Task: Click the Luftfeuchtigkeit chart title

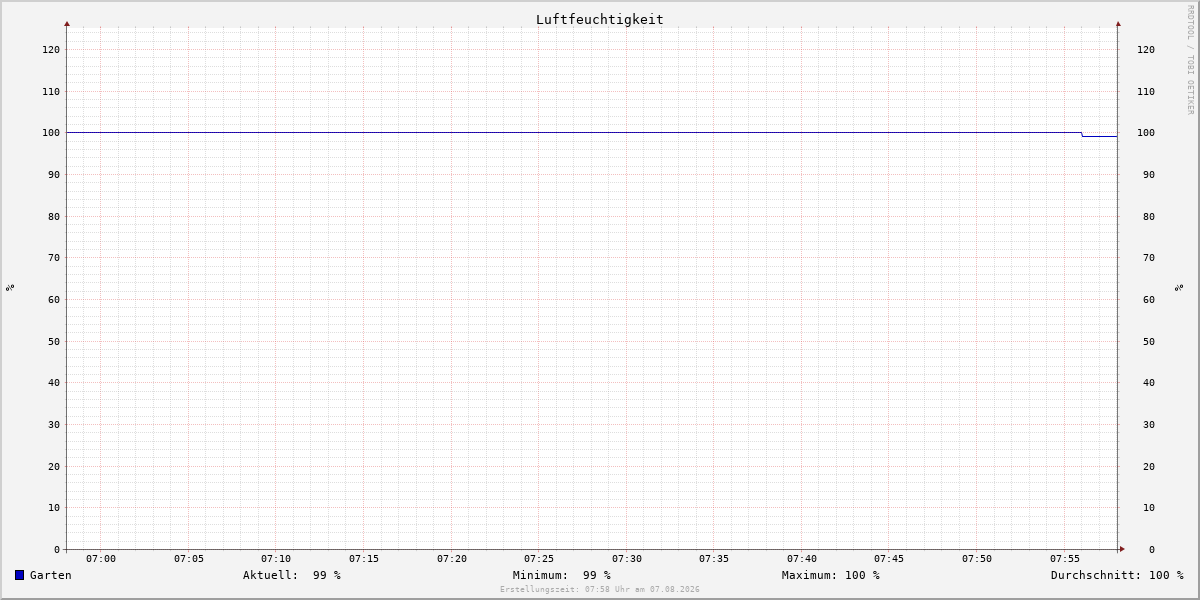Action: (x=599, y=19)
